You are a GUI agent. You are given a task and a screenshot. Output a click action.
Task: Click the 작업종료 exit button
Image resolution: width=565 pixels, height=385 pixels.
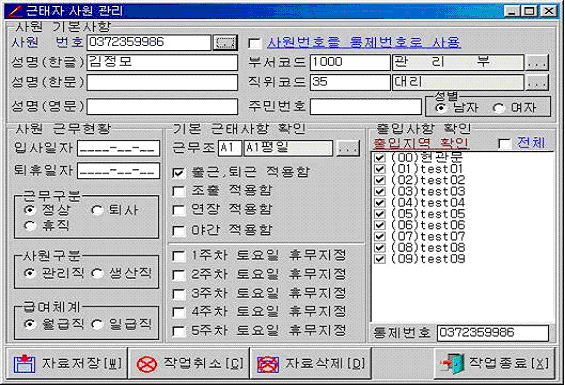pos(494,363)
